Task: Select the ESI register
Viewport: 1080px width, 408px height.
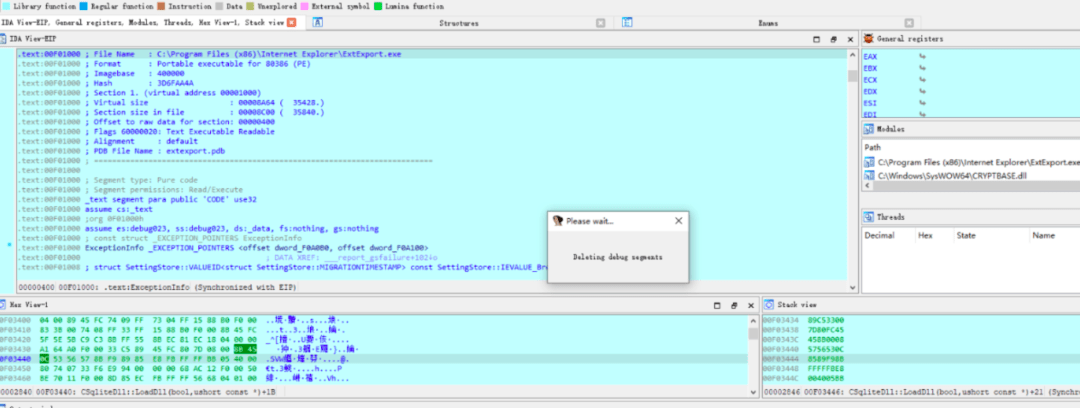Action: tap(870, 103)
